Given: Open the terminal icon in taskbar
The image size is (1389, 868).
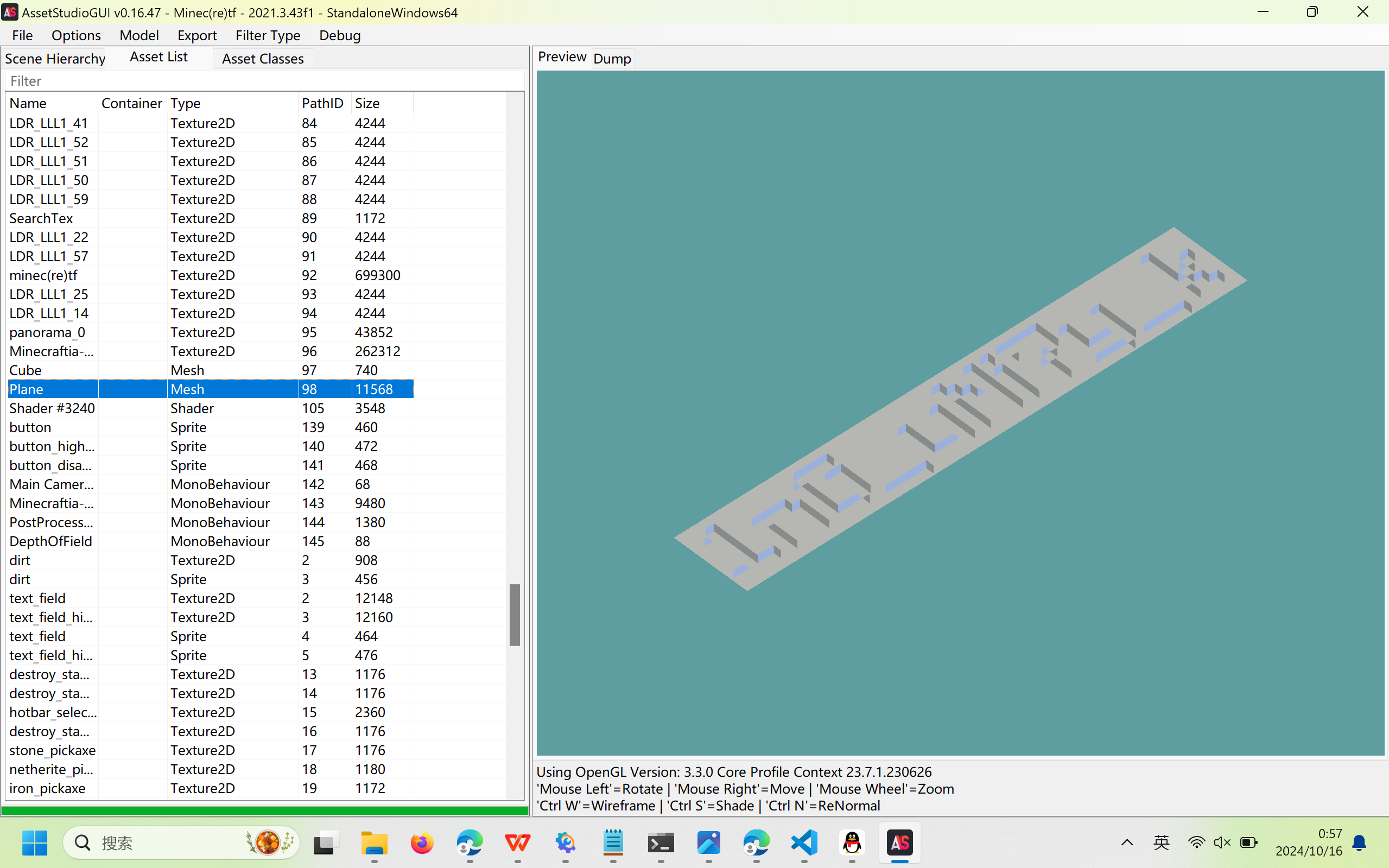Looking at the screenshot, I should tap(661, 842).
